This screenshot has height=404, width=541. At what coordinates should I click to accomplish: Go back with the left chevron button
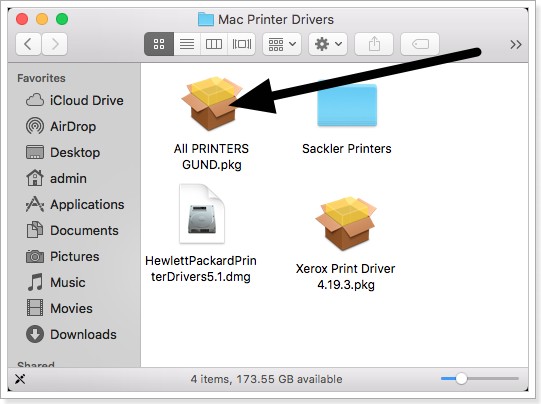click(x=28, y=44)
